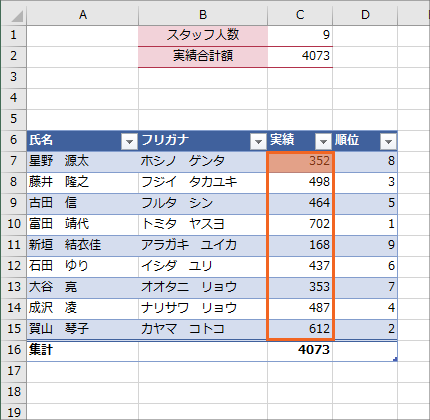Click the 実績合計額 label cell
The image size is (430, 420).
[x=203, y=56]
